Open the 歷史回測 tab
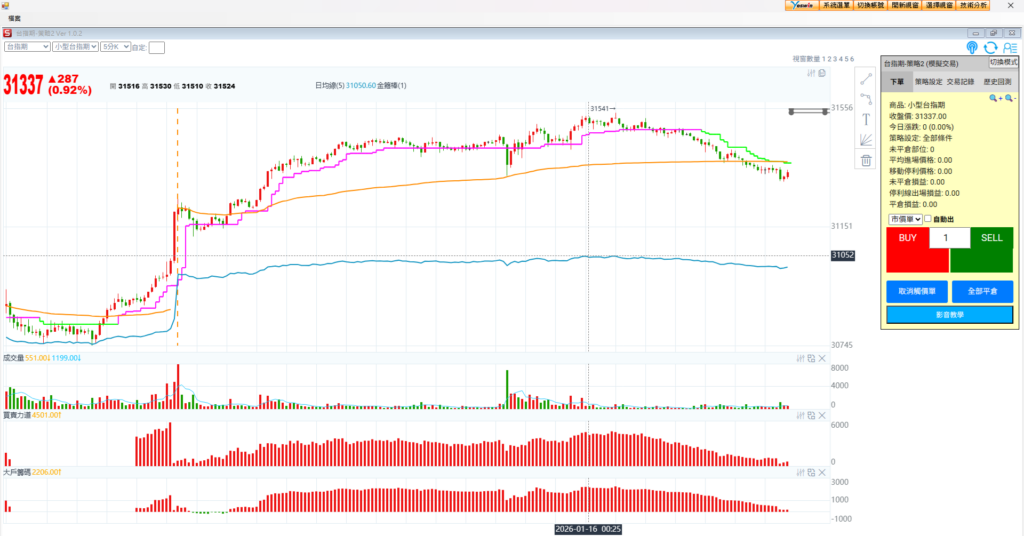Viewport: 1024px width, 536px height. point(996,82)
